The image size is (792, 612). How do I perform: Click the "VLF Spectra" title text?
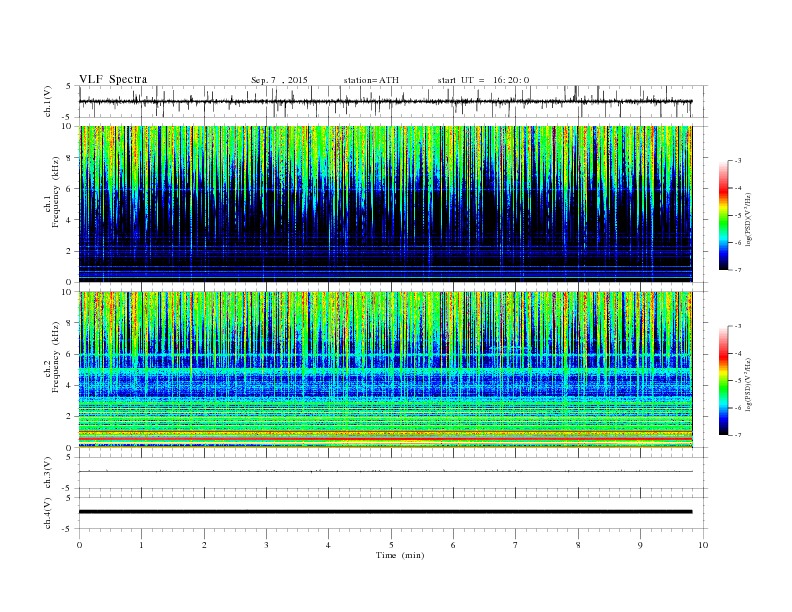(113, 79)
